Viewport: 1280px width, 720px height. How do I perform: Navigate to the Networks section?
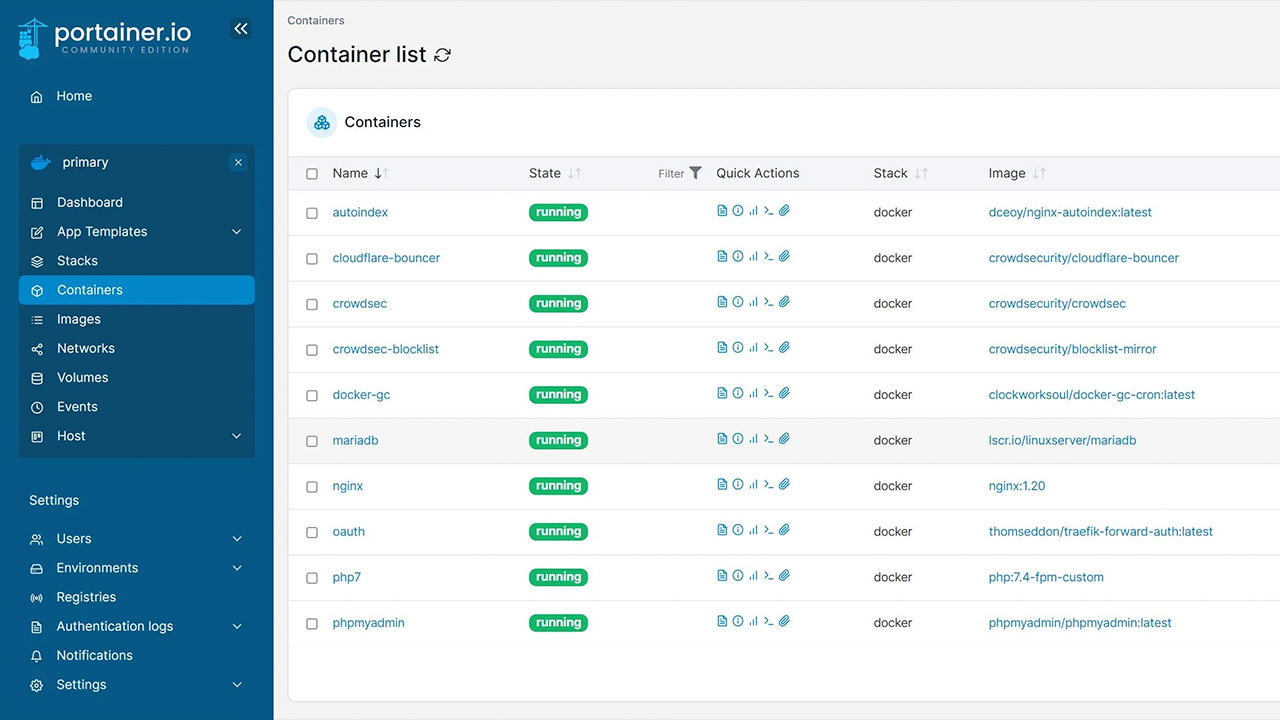tap(87, 348)
